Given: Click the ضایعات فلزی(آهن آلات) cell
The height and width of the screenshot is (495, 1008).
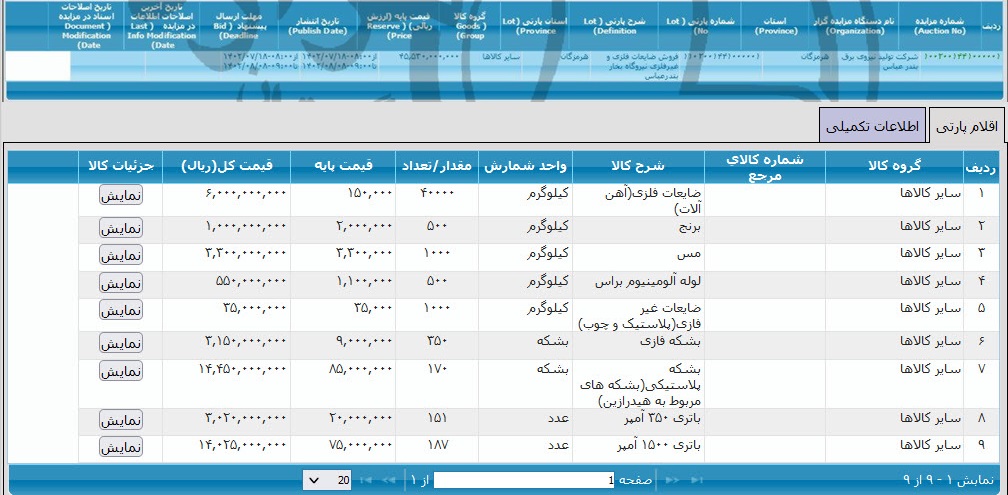Looking at the screenshot, I should [x=638, y=200].
